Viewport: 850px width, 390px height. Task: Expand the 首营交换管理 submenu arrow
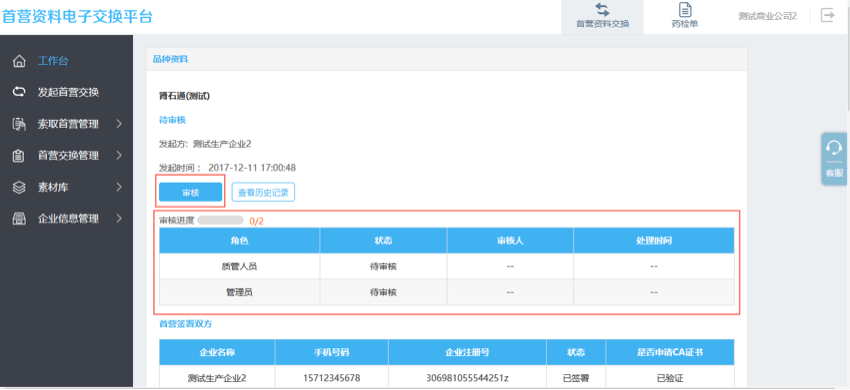(119, 156)
